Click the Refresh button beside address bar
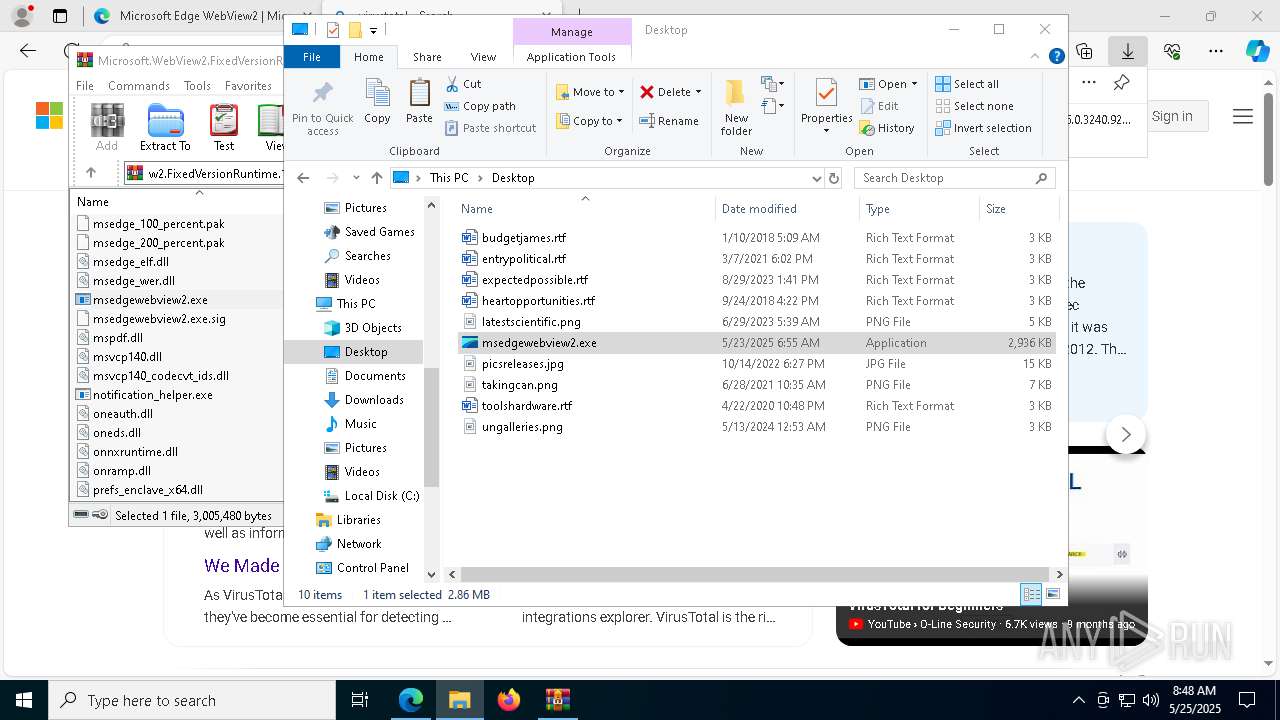This screenshot has width=1280, height=720. (834, 178)
